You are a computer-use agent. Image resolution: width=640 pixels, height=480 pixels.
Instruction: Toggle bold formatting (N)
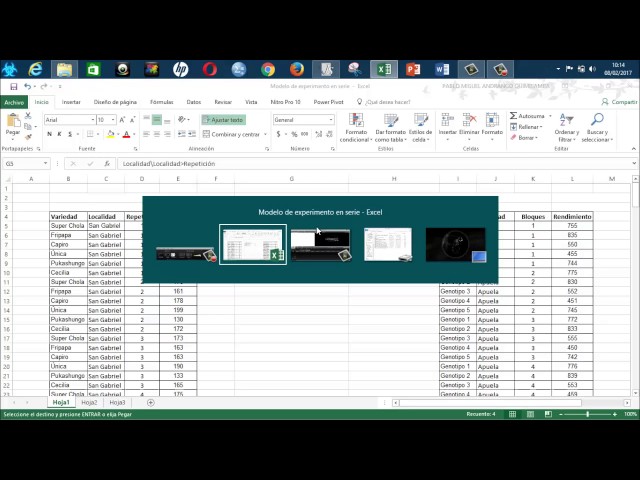[49, 134]
